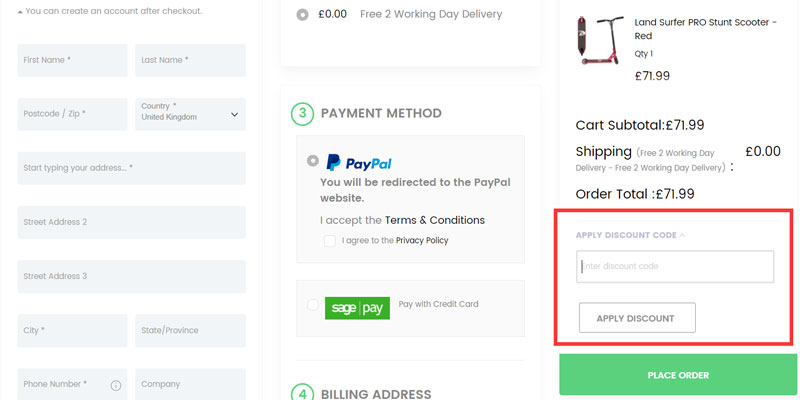
Task: Click the address search field
Action: tap(131, 168)
